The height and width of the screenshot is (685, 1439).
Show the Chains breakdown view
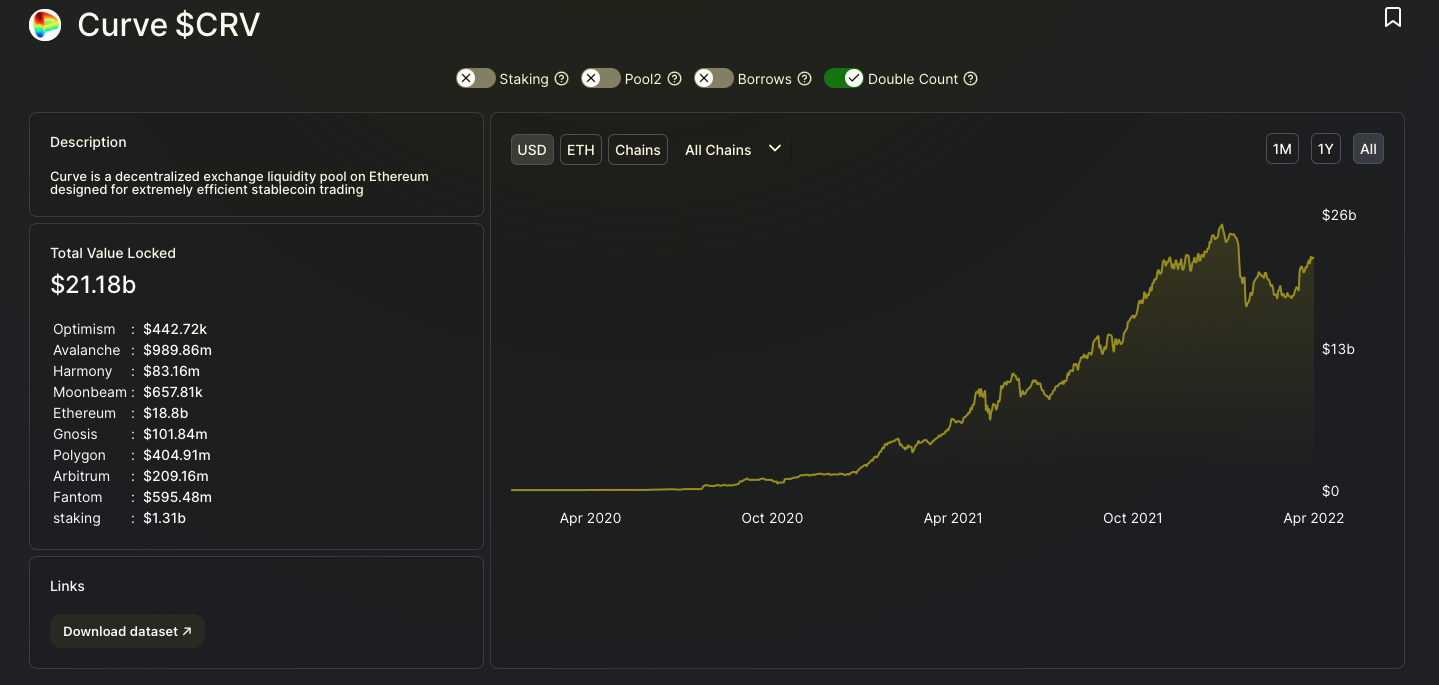pyautogui.click(x=638, y=149)
